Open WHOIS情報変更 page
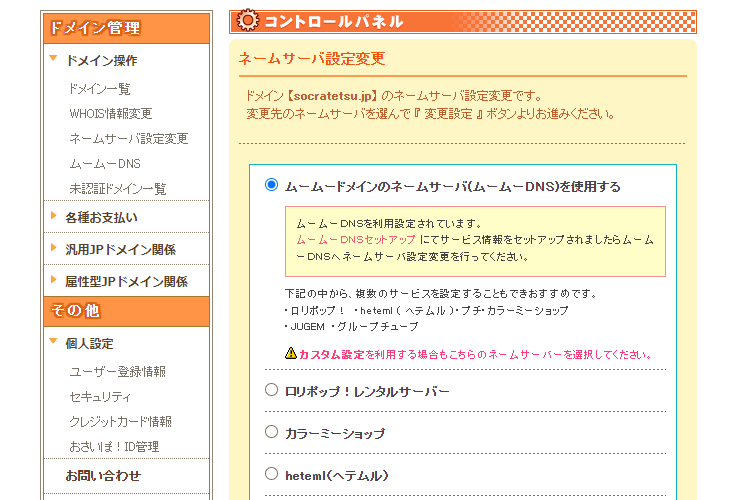The width and height of the screenshot is (740, 500). point(110,114)
